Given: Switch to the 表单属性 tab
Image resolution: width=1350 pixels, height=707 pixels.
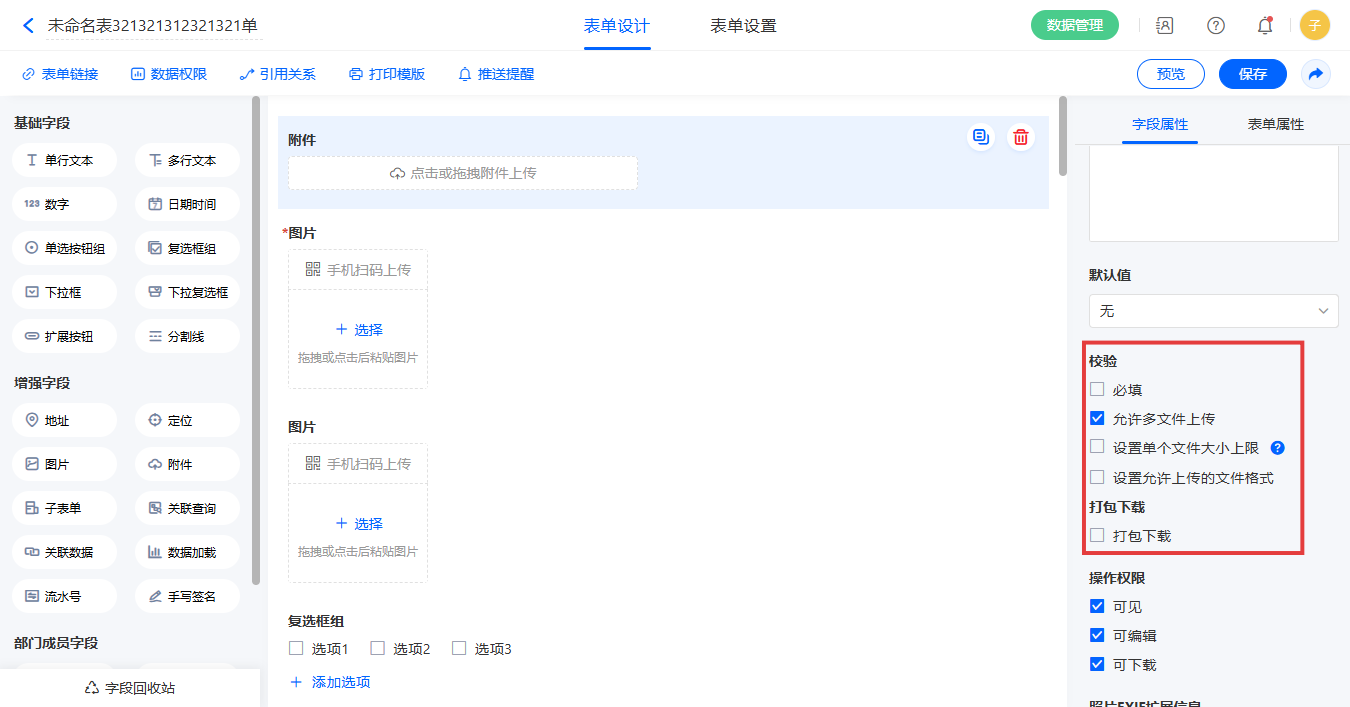Looking at the screenshot, I should click(x=1275, y=124).
